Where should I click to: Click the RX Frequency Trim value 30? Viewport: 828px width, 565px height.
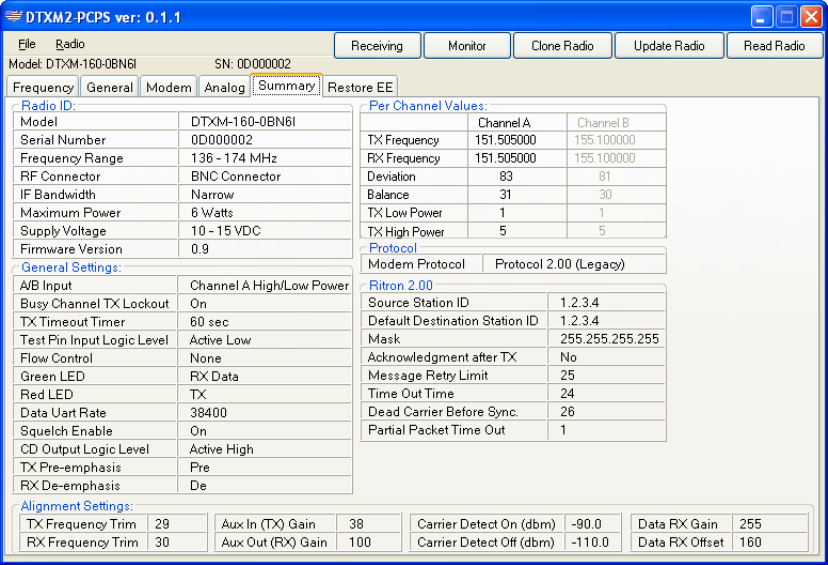pyautogui.click(x=162, y=542)
